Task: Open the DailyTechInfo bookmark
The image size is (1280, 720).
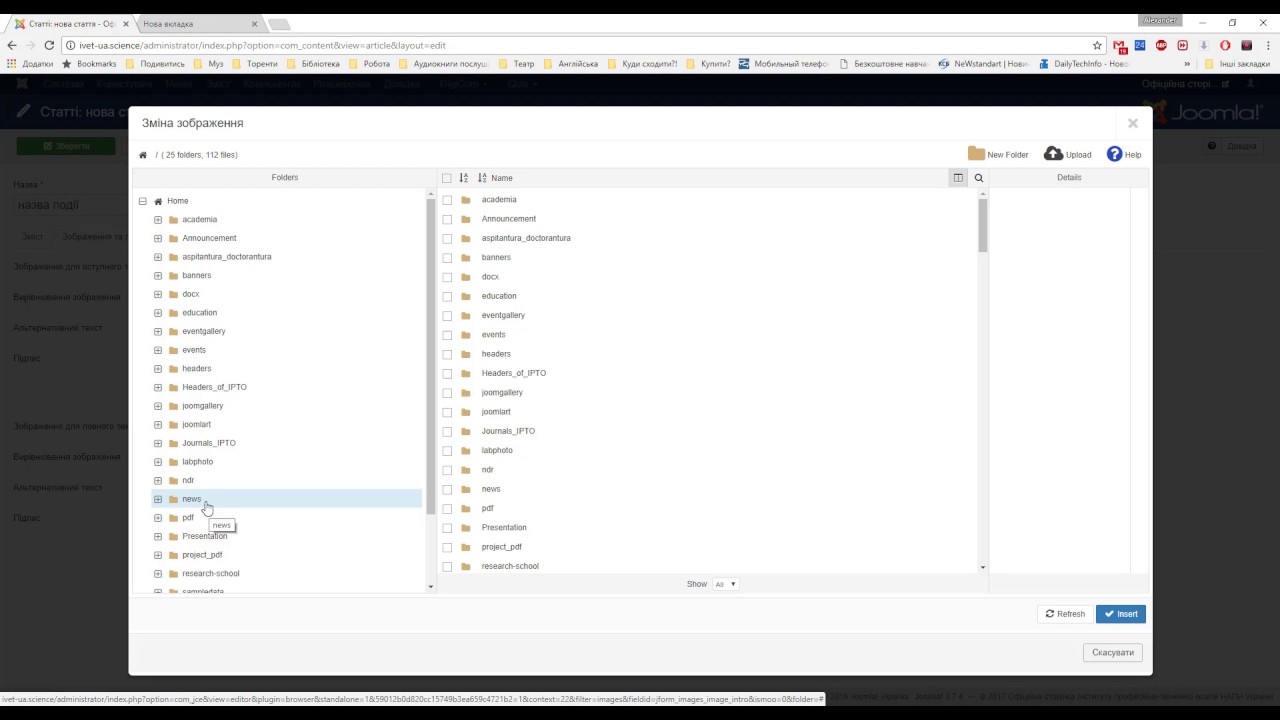Action: tap(1084, 63)
